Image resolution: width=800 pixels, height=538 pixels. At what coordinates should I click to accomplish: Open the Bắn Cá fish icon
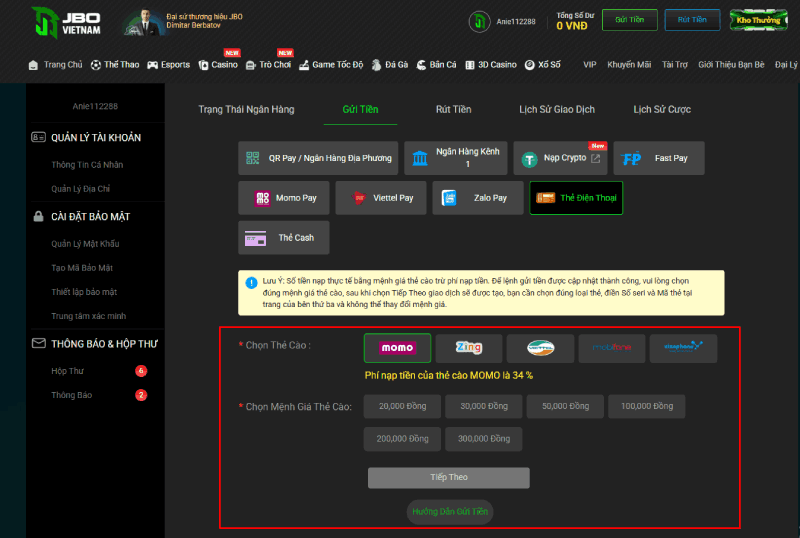coord(421,65)
